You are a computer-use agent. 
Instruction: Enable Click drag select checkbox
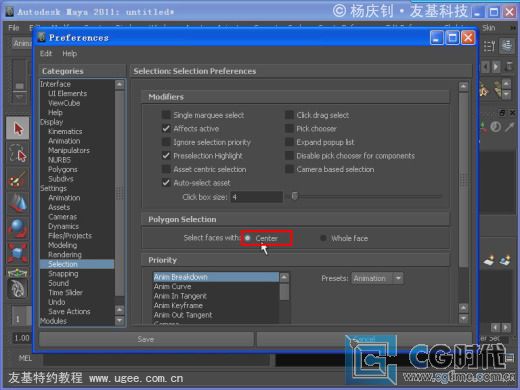tap(289, 115)
